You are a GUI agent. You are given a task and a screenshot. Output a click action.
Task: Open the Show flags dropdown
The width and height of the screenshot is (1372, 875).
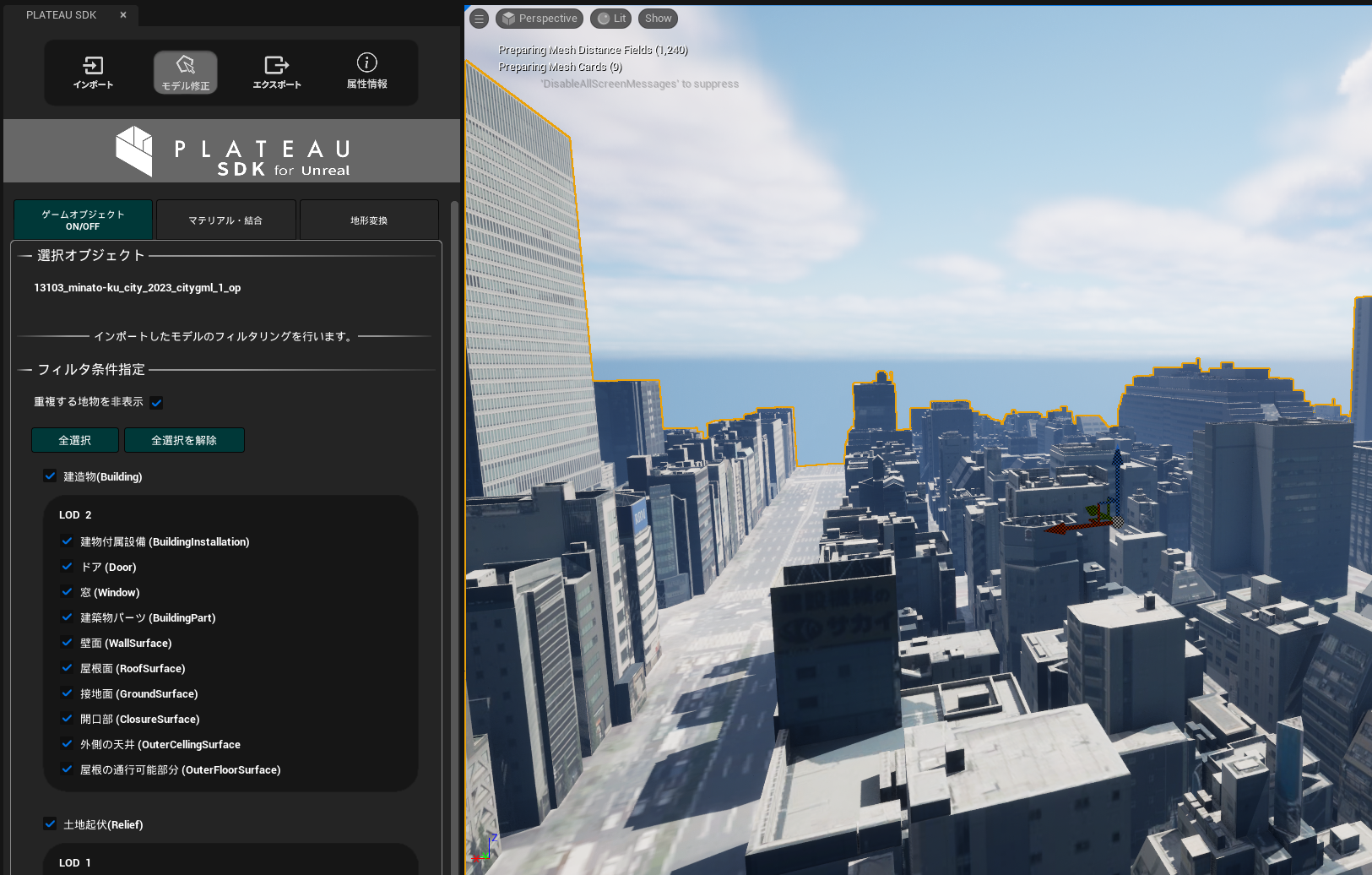click(x=658, y=18)
